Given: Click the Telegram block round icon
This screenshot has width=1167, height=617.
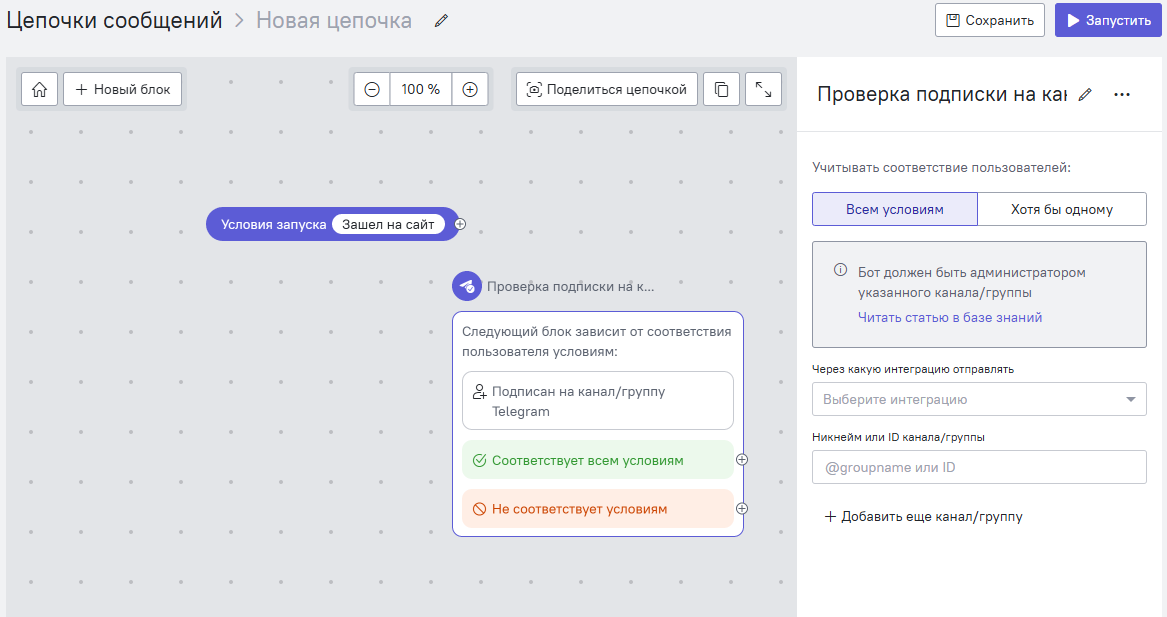Looking at the screenshot, I should click(x=467, y=287).
